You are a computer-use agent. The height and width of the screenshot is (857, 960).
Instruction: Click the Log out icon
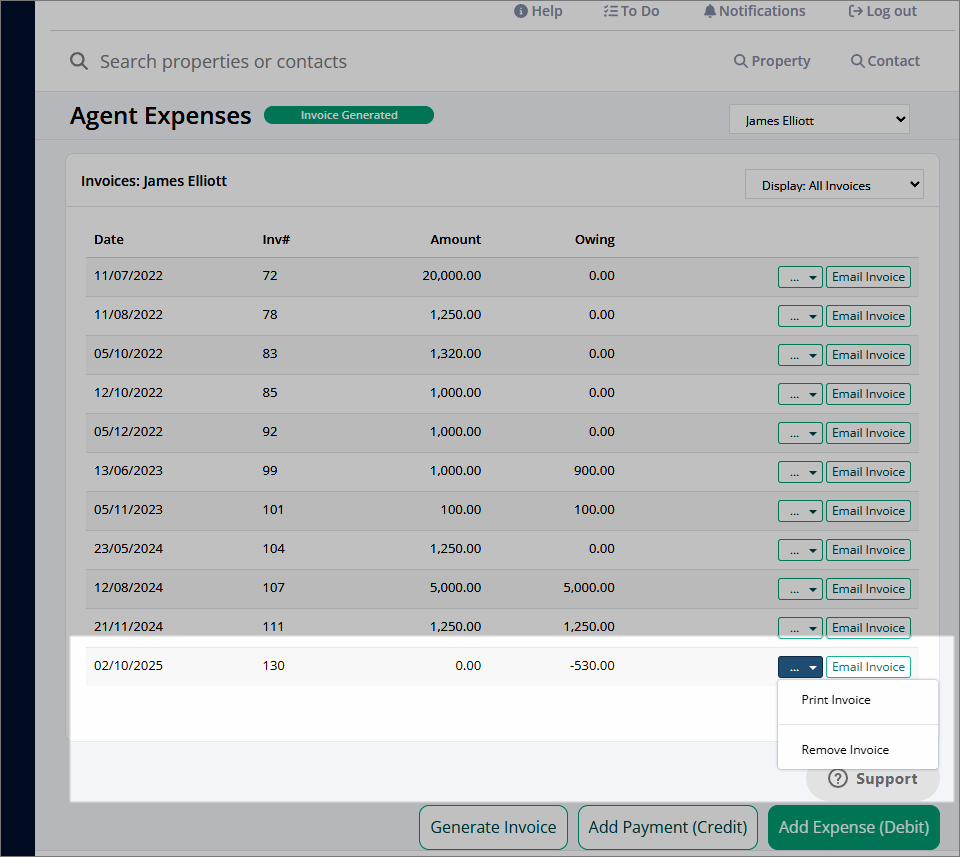855,11
